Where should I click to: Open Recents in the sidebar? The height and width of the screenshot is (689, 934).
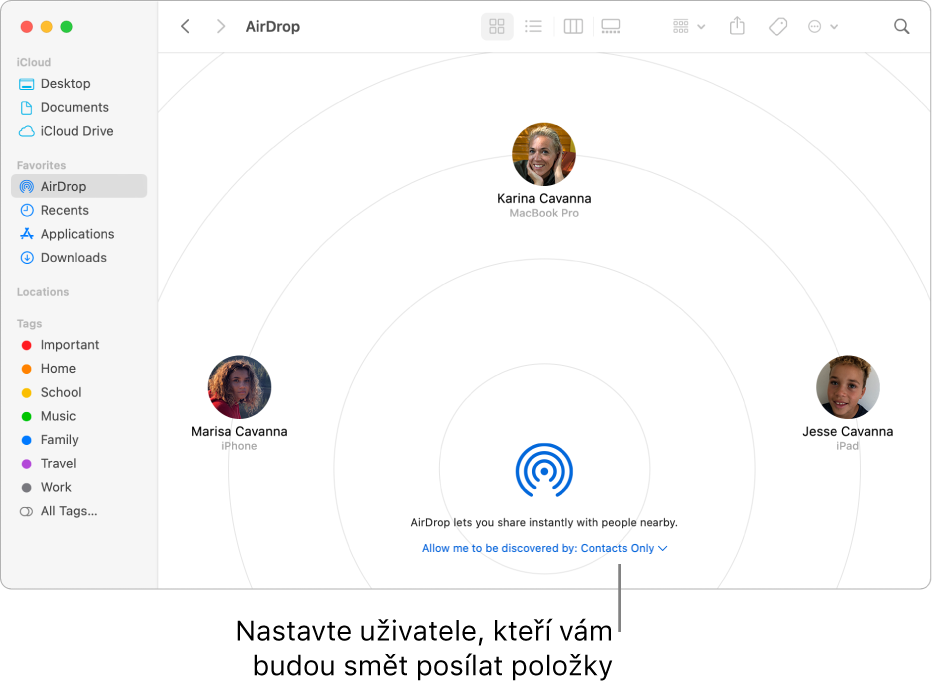coord(79,210)
